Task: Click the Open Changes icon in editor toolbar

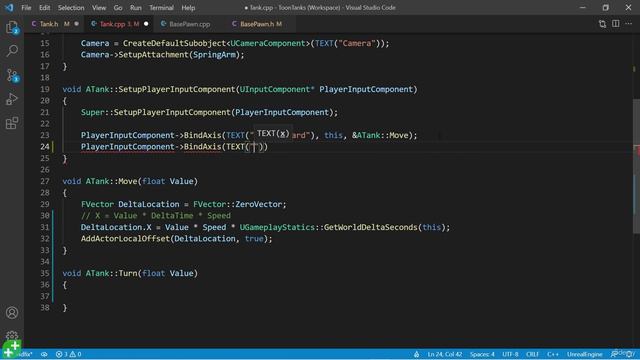Action: coord(602,24)
